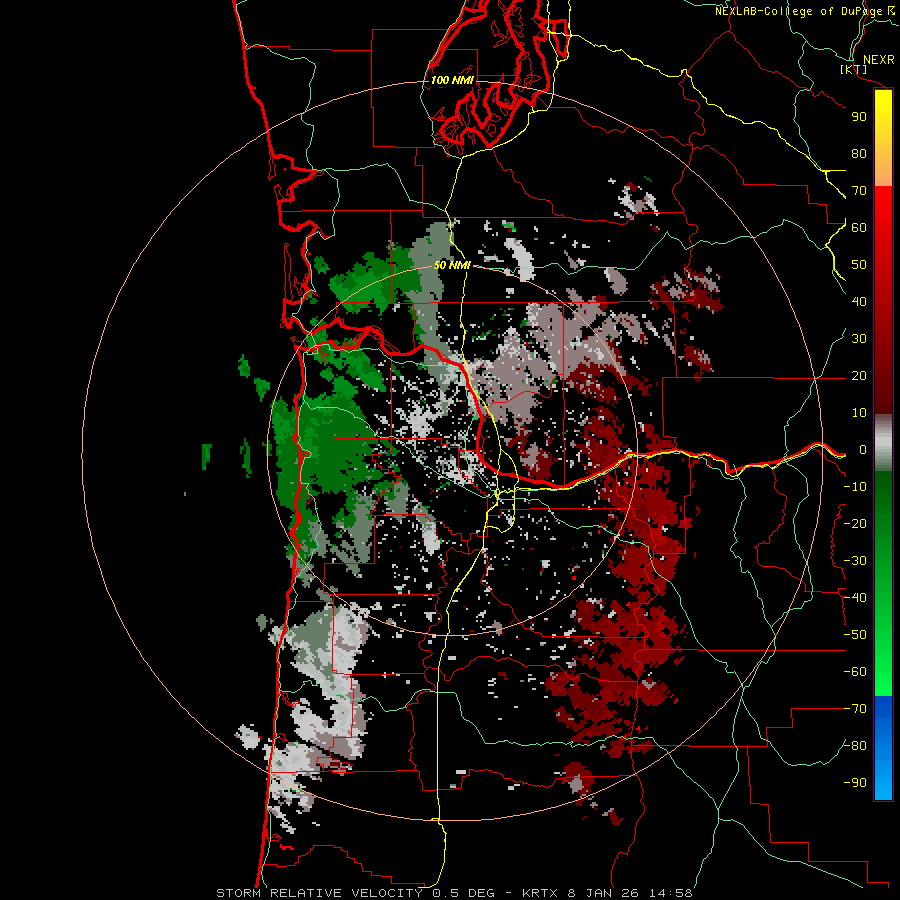Select the 90 value on velocity scale
900x900 pixels.
click(859, 117)
